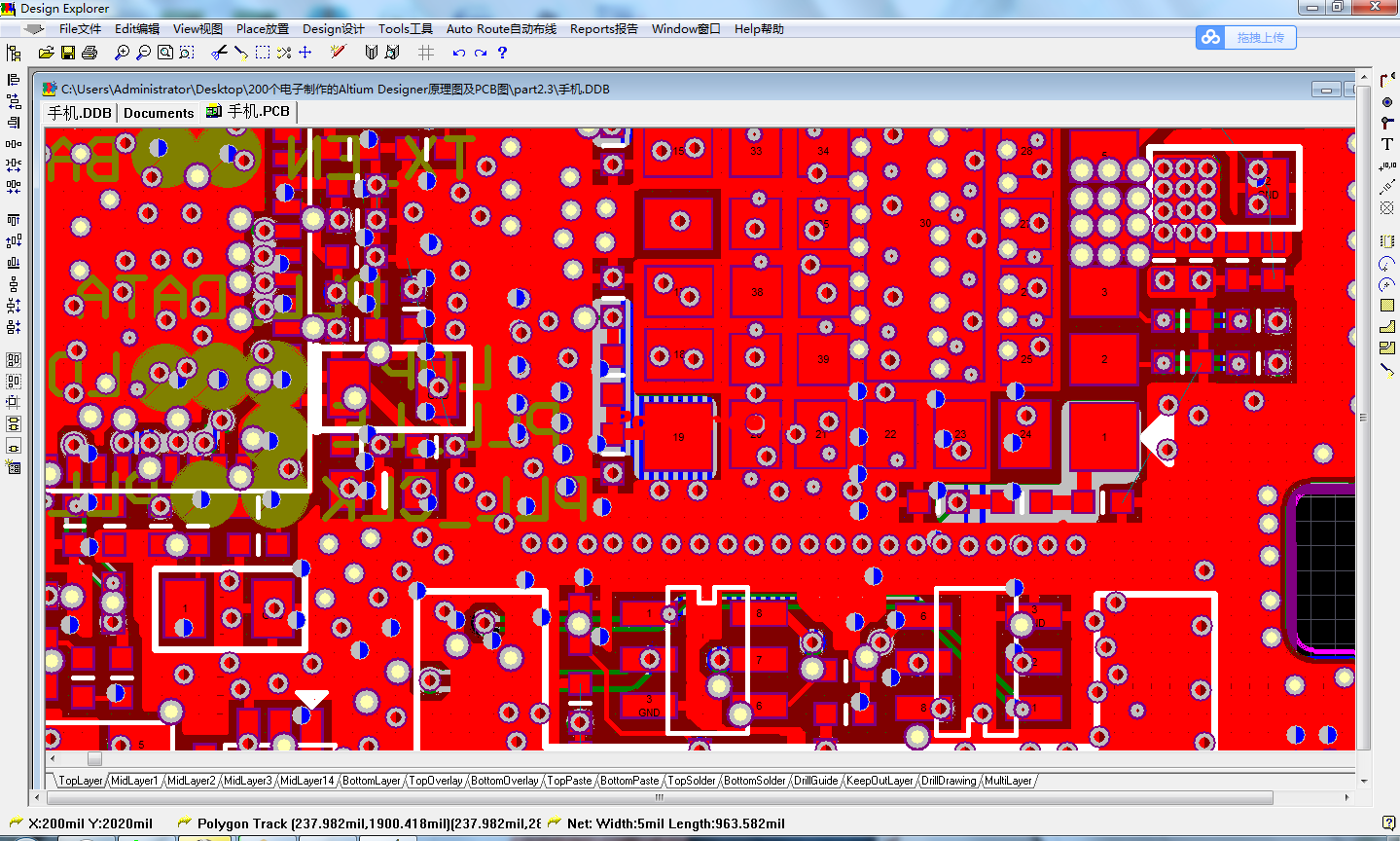Open the Reports报告 menu
This screenshot has height=841, width=1400.
tap(603, 29)
